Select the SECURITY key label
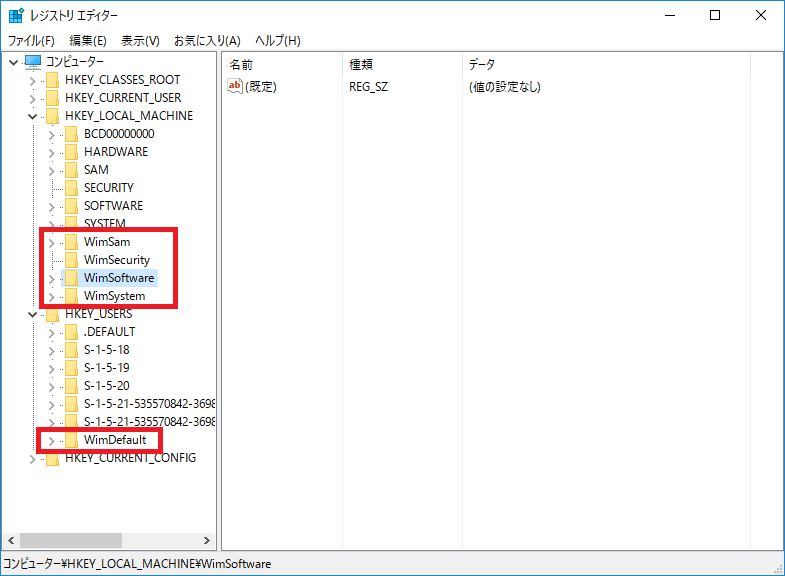 click(109, 188)
